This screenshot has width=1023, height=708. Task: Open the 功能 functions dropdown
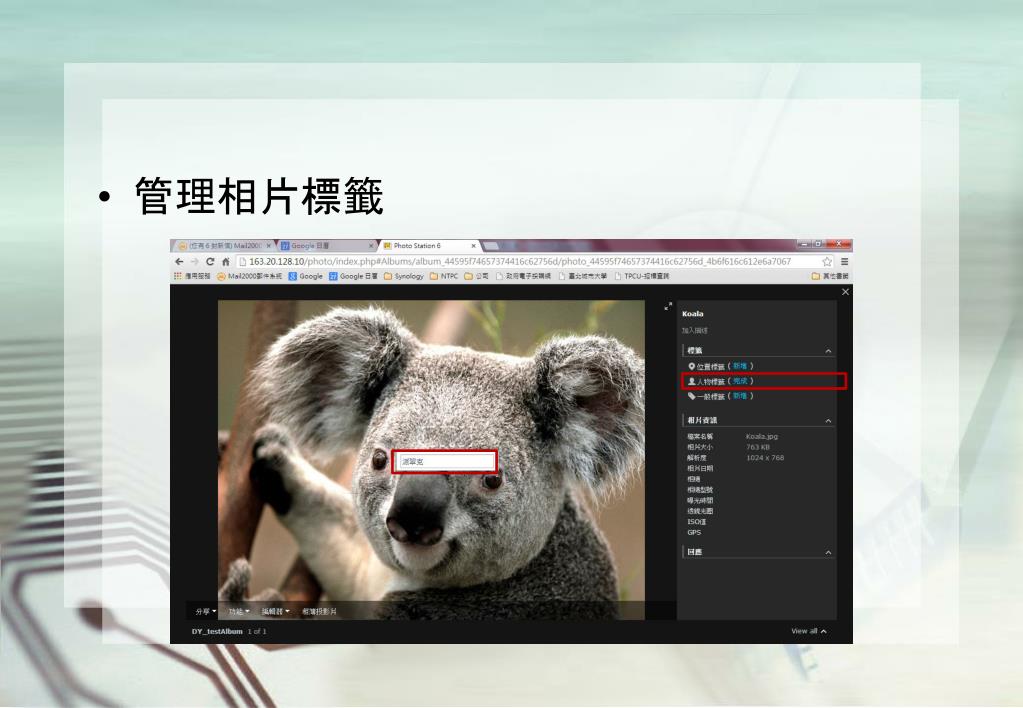coord(239,611)
